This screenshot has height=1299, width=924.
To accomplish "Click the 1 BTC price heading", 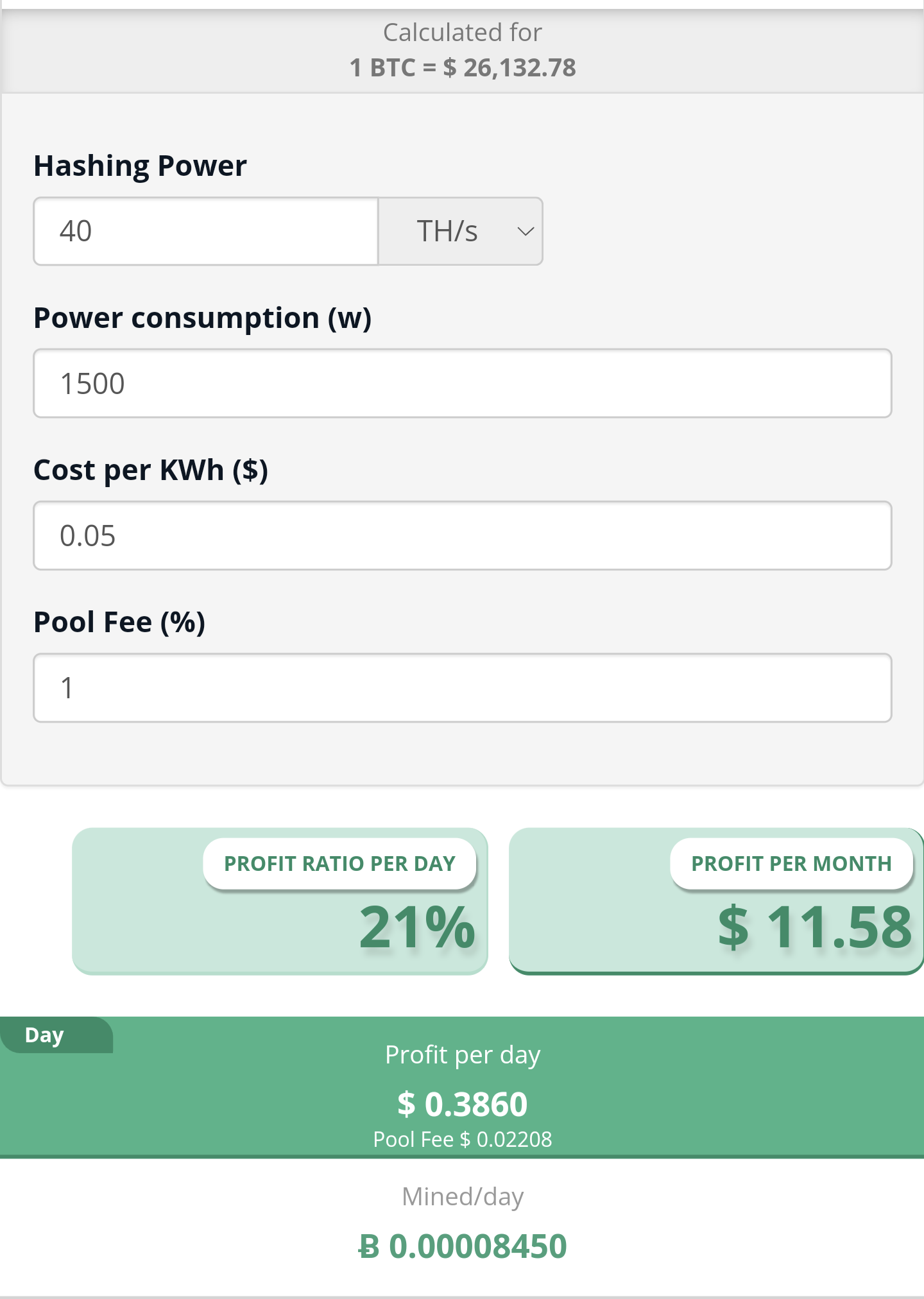I will tap(463, 67).
